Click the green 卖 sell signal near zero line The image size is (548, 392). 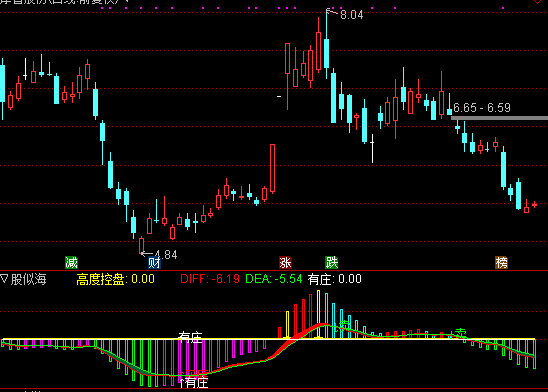tap(461, 333)
